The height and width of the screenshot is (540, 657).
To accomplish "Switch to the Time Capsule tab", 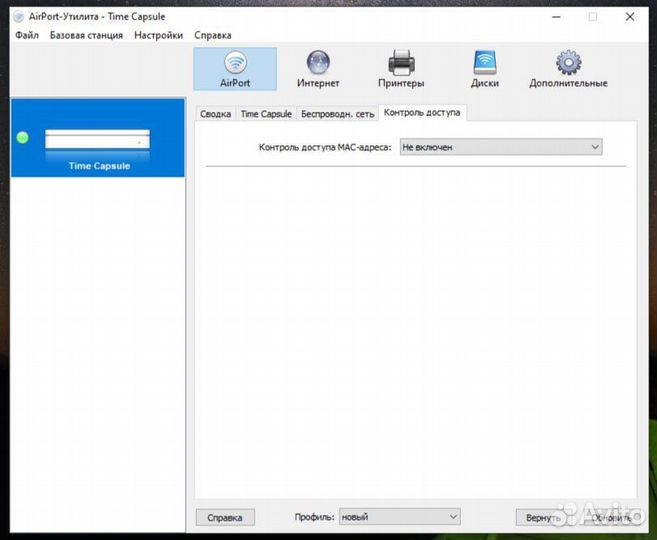I will click(266, 114).
